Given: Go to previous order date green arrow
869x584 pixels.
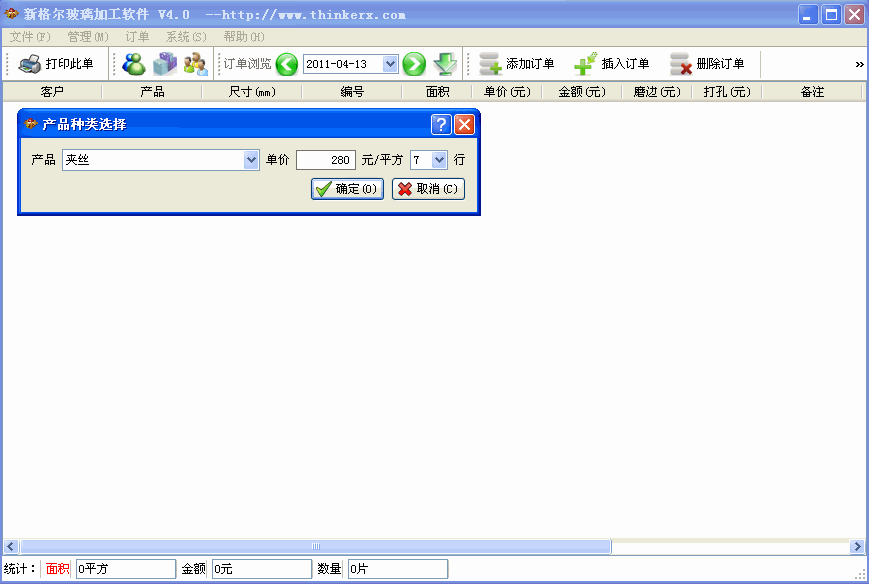Looking at the screenshot, I should click(x=287, y=64).
